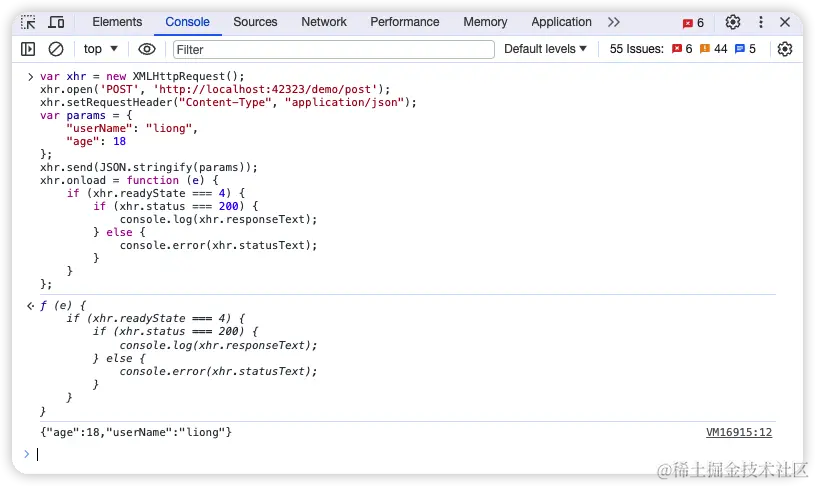Open the Default levels dropdown
The height and width of the screenshot is (486, 815).
[x=545, y=49]
